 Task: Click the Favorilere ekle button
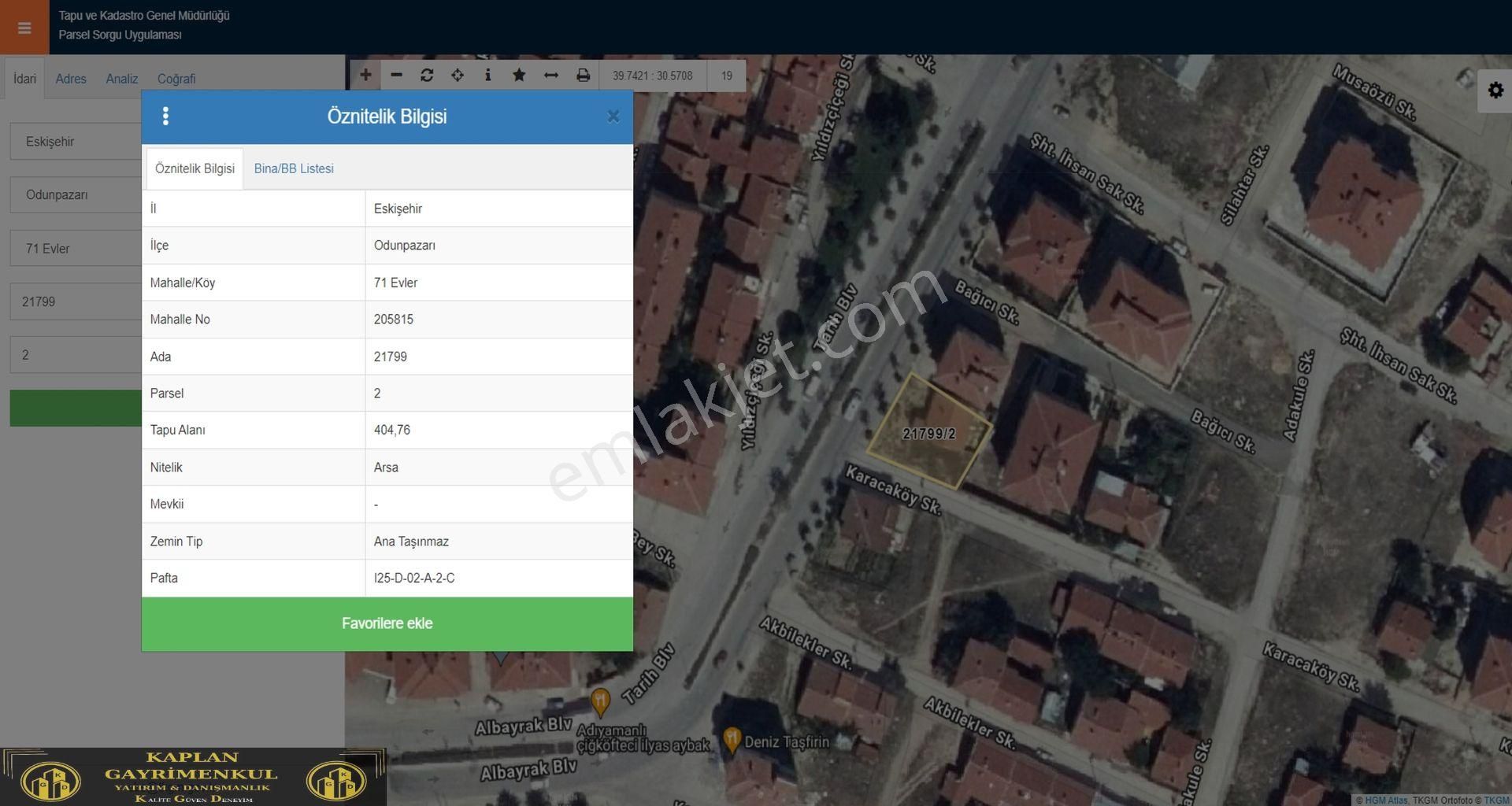(387, 623)
